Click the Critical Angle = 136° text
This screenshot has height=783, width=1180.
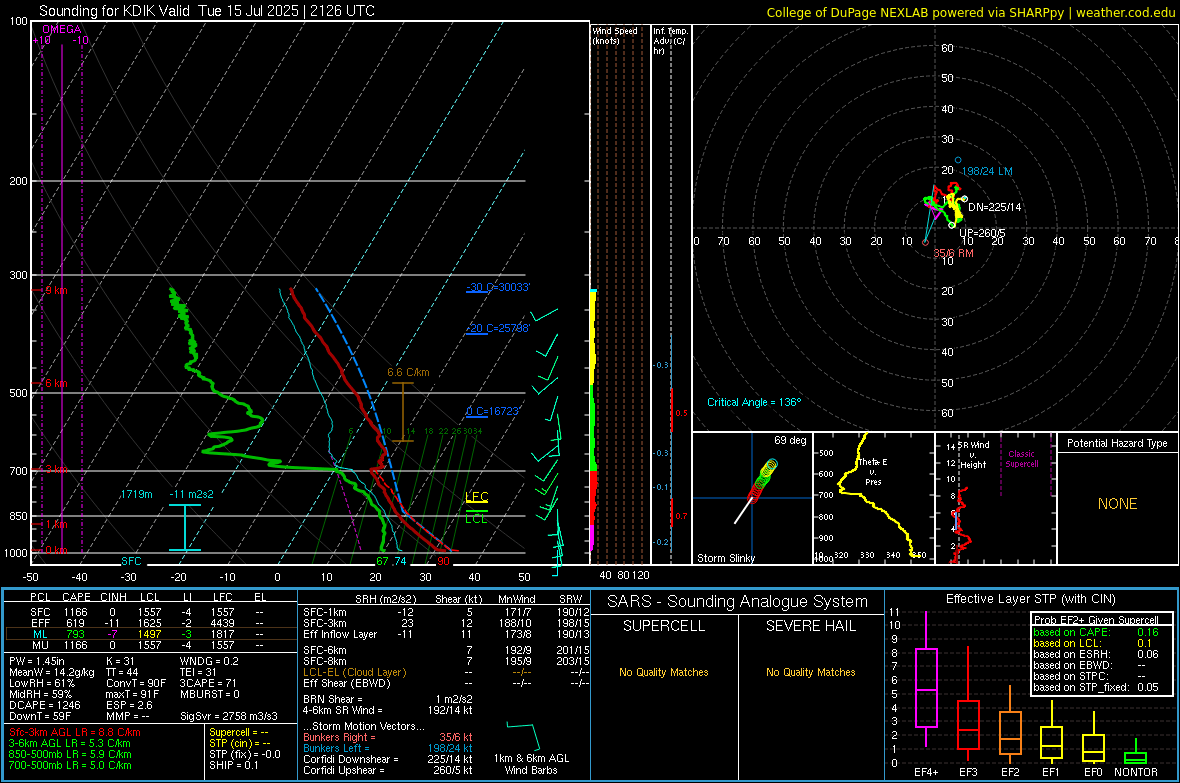tap(754, 402)
